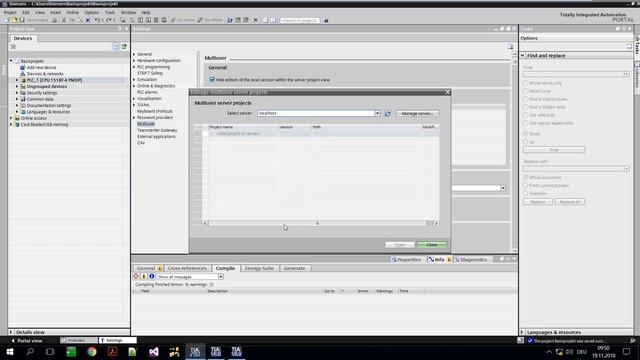
Task: Open the Show all messages dropdown
Action: (x=220, y=277)
